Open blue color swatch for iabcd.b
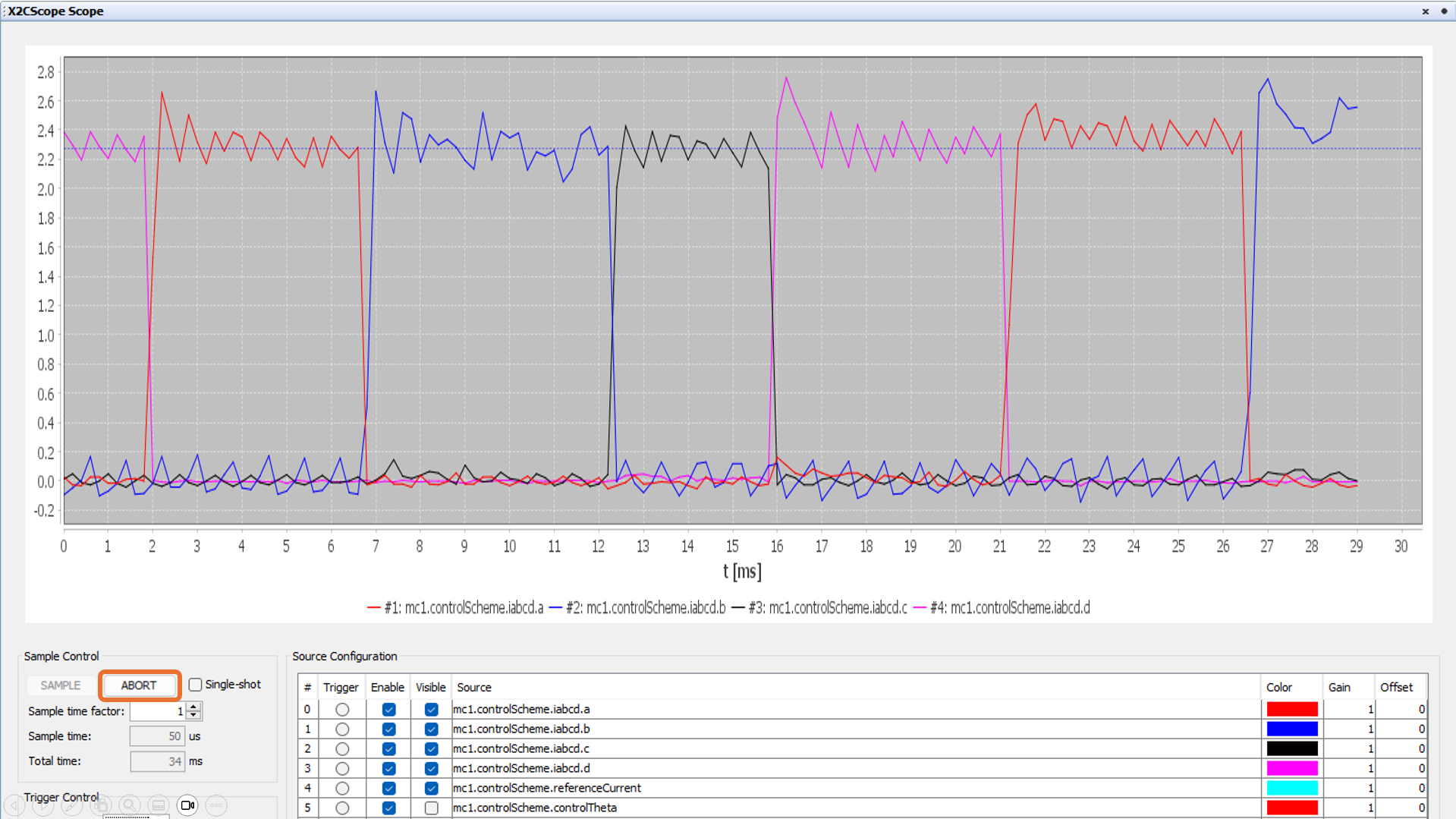1456x819 pixels. click(x=1291, y=729)
